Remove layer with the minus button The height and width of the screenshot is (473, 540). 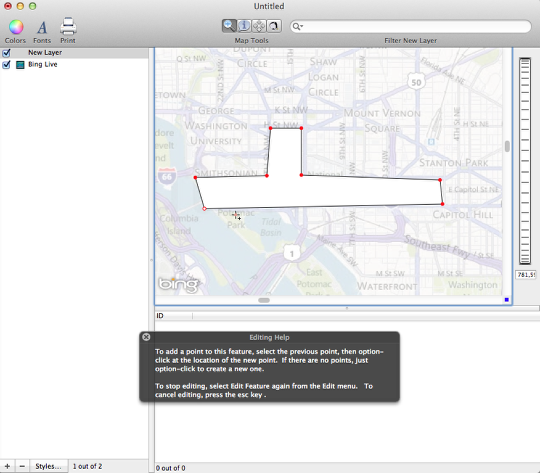tap(22, 466)
